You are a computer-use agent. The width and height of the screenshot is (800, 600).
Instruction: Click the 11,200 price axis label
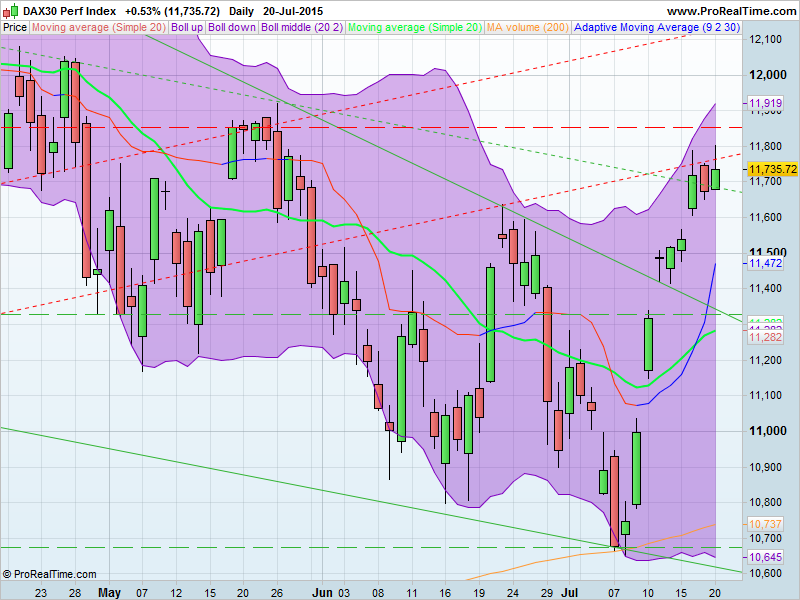pos(765,360)
